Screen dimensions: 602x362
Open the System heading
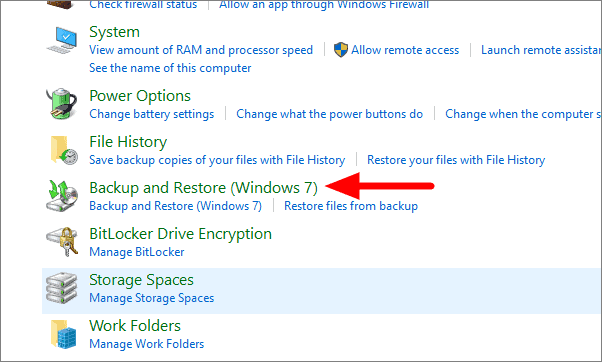point(114,32)
